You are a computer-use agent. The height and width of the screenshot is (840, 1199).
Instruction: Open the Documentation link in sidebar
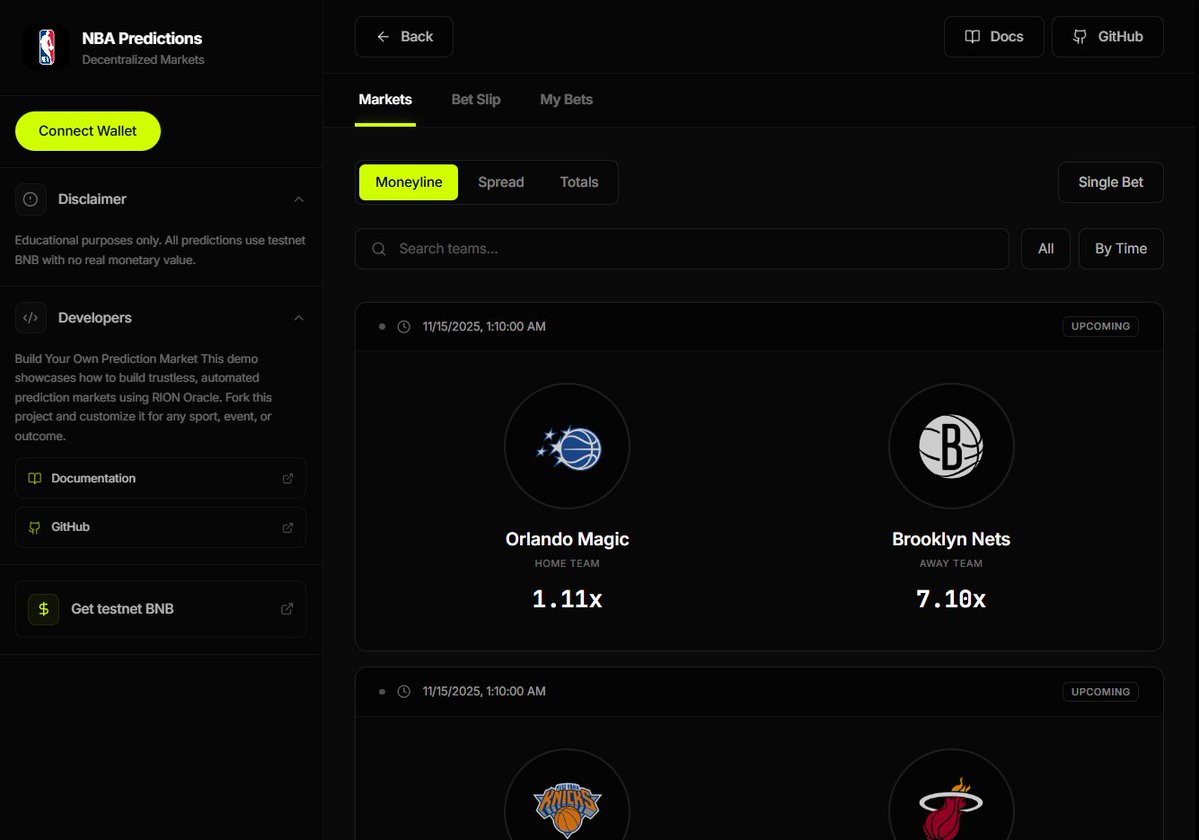coord(161,478)
